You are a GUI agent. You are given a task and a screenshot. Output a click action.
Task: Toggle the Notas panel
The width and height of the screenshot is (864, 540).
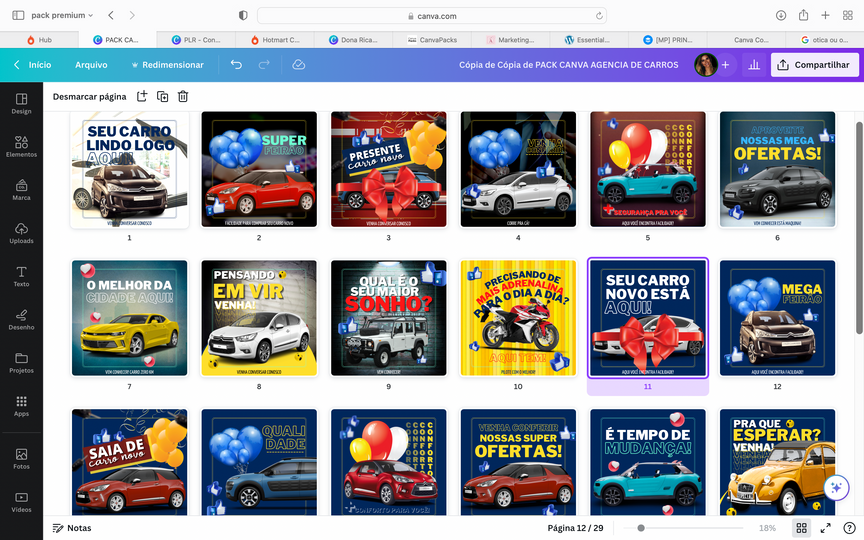pyautogui.click(x=72, y=528)
